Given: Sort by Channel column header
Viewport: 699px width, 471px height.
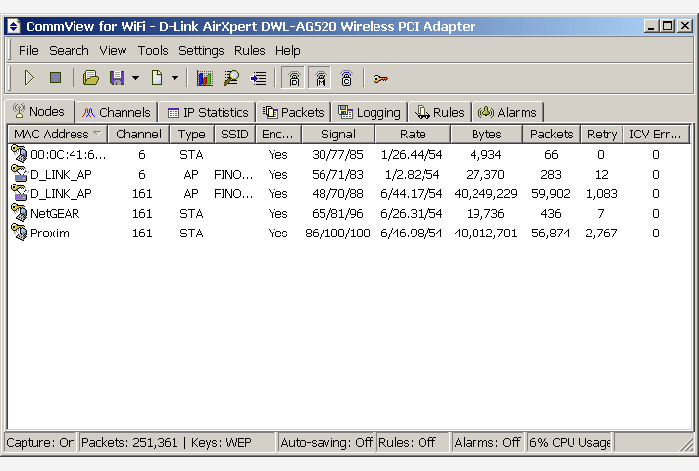Looking at the screenshot, I should pos(139,134).
